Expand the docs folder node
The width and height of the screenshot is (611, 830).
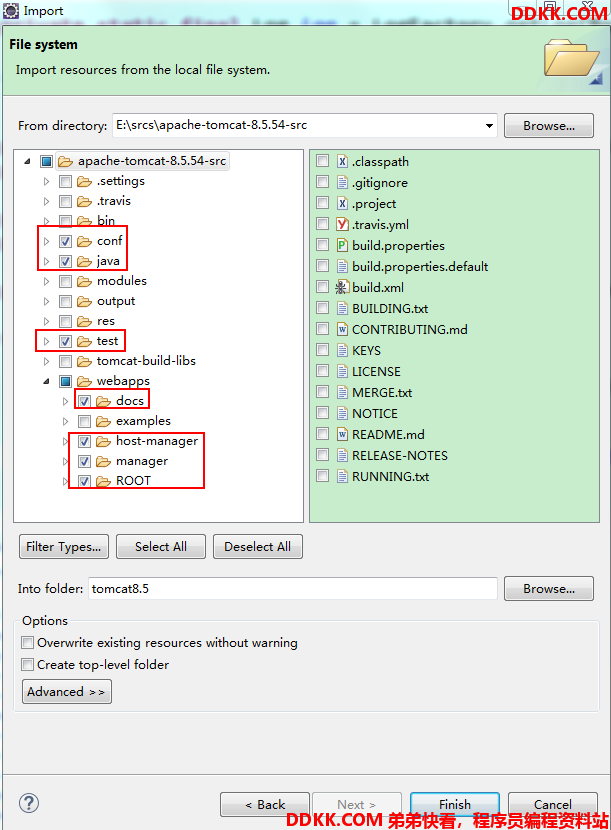pos(66,401)
